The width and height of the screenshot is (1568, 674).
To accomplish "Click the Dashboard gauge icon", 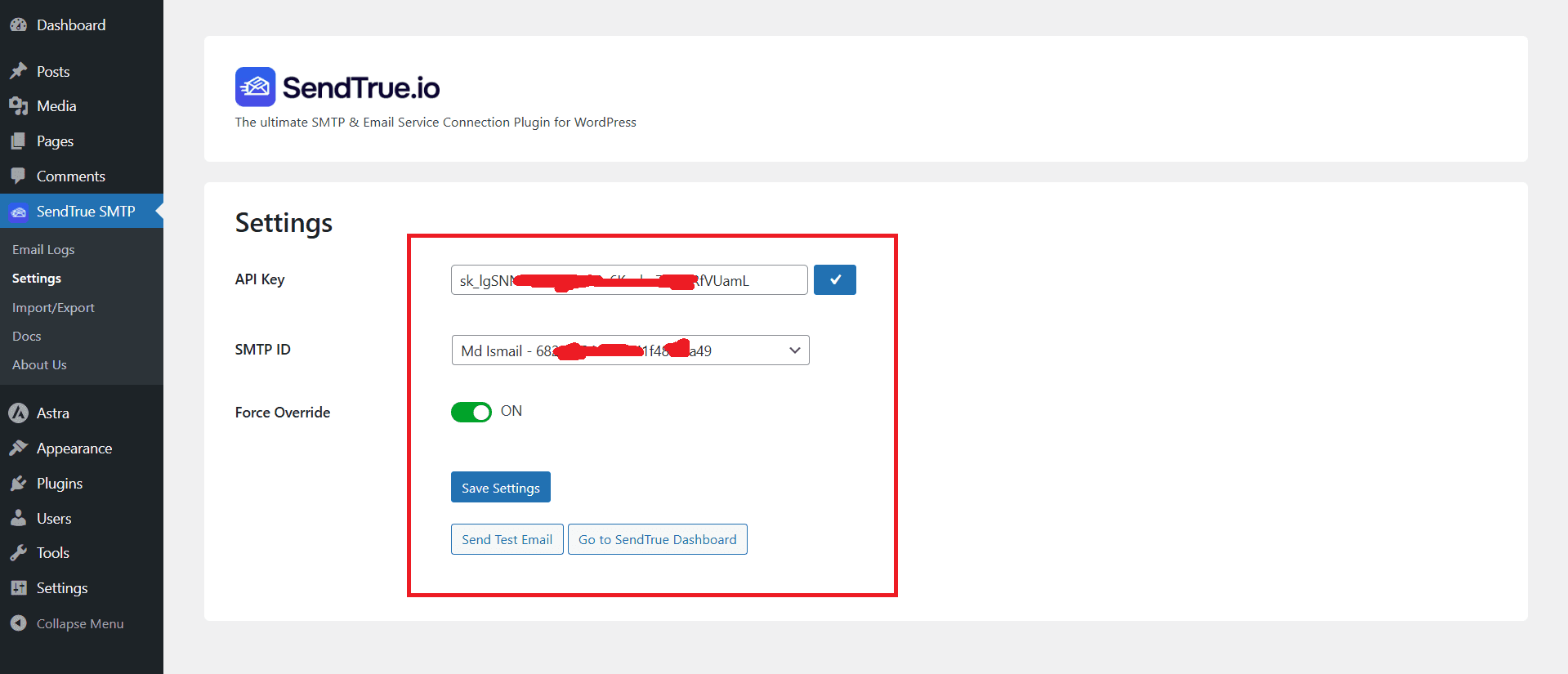I will 18,25.
